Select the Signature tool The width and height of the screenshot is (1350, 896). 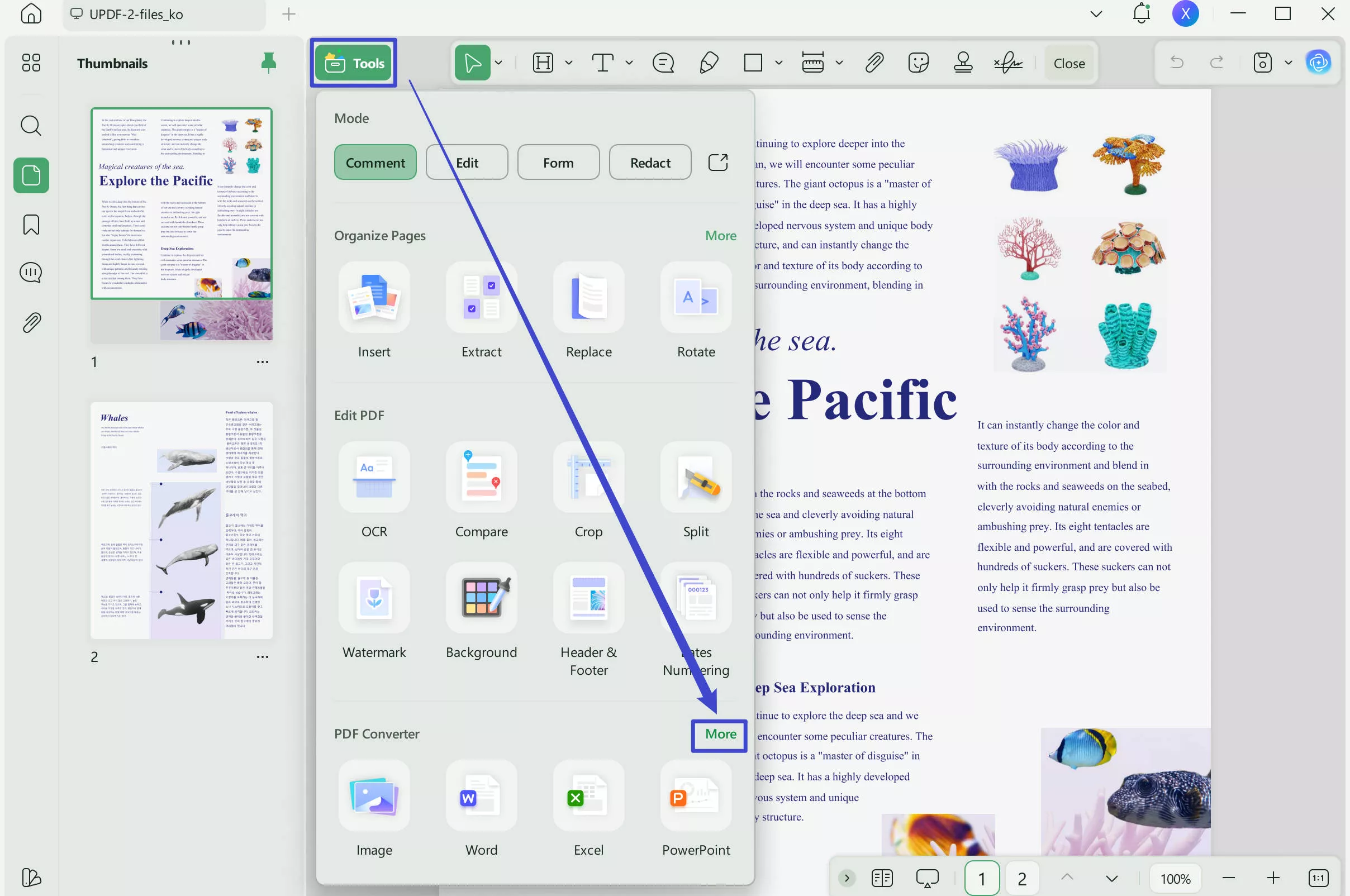(1007, 63)
